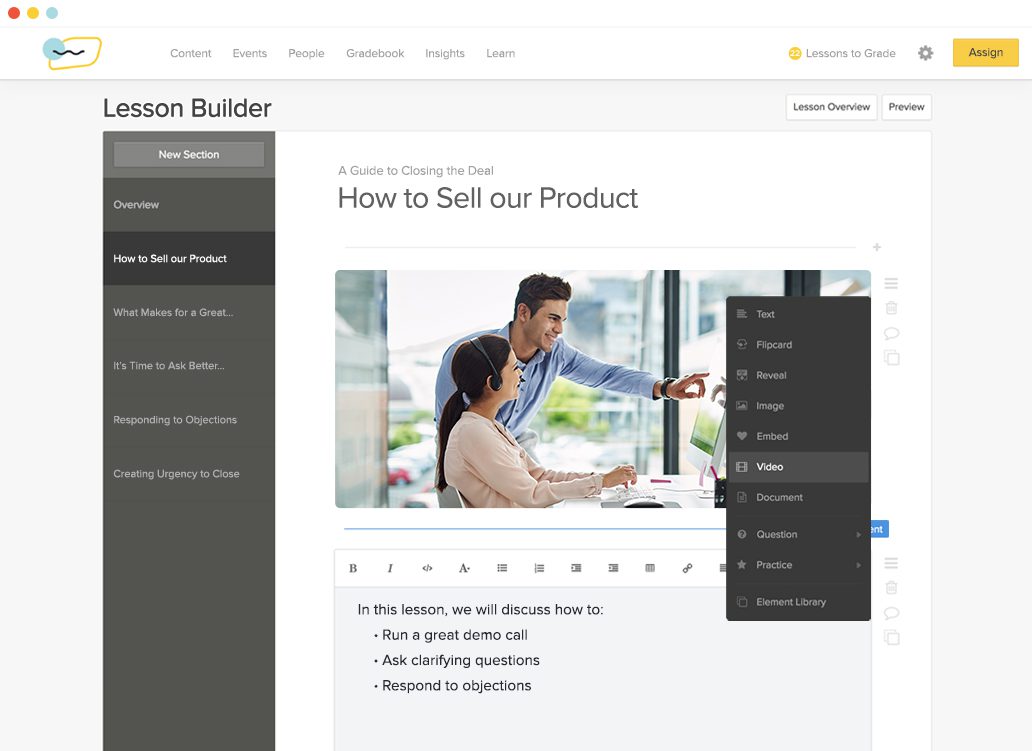This screenshot has width=1032, height=751.
Task: Go to People in the top navigation
Action: pos(306,53)
